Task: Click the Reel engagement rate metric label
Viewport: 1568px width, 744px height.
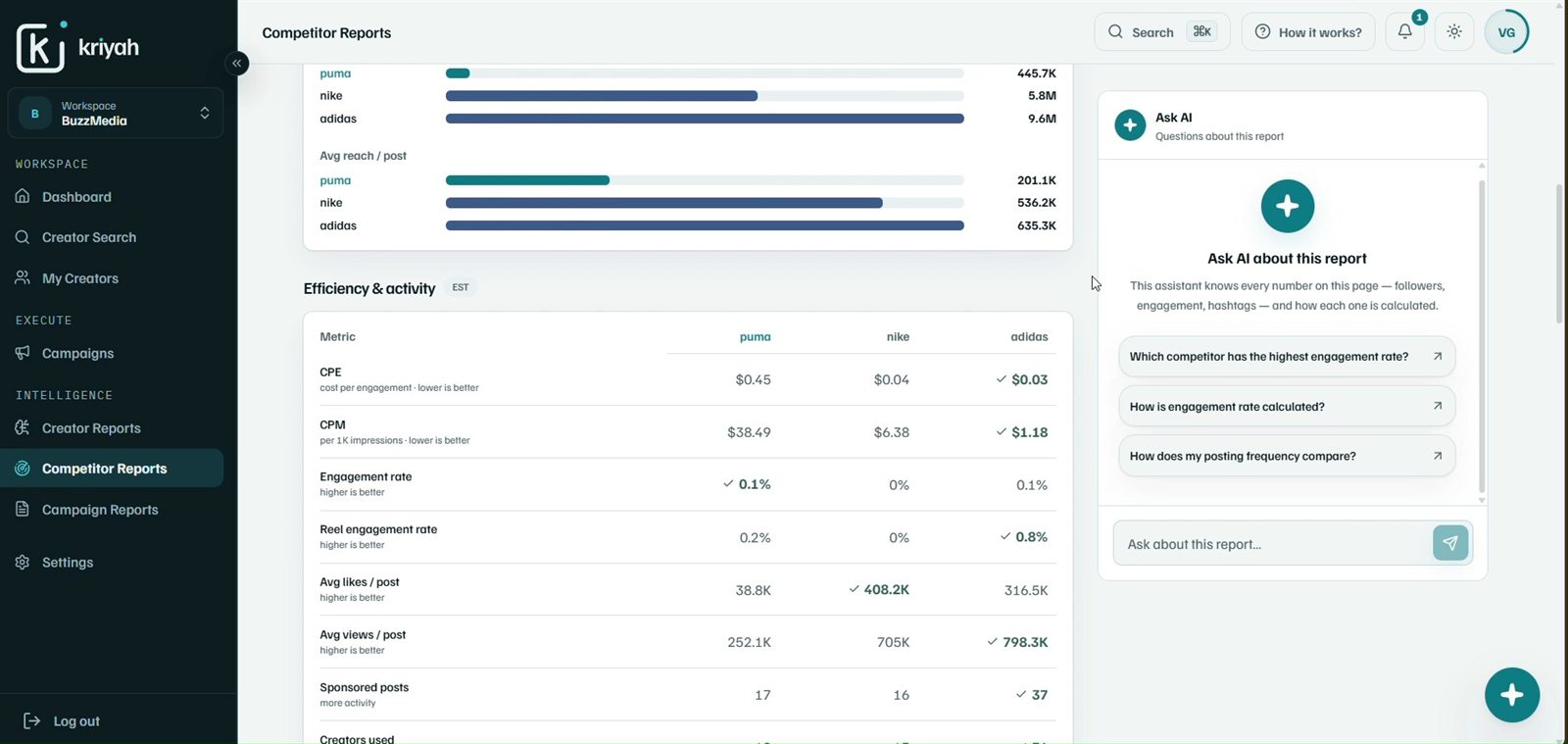Action: pos(378,529)
